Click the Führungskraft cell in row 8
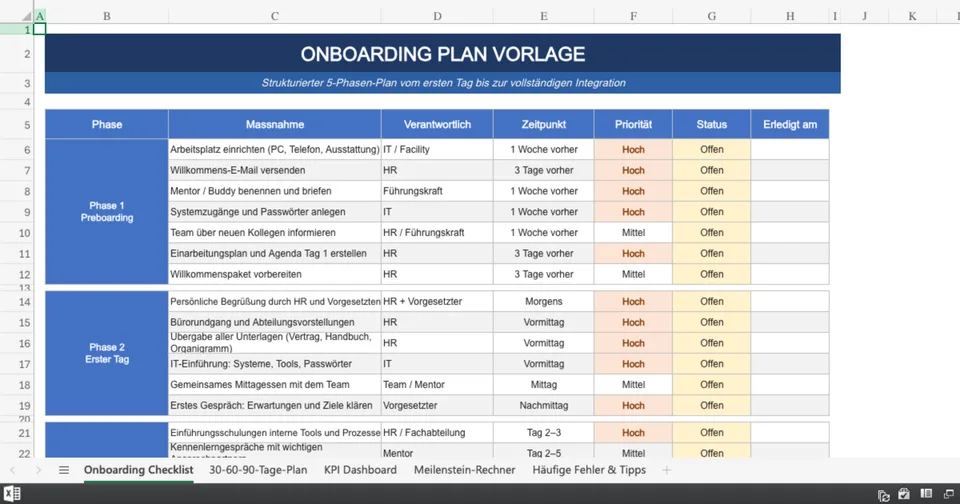 (x=437, y=191)
